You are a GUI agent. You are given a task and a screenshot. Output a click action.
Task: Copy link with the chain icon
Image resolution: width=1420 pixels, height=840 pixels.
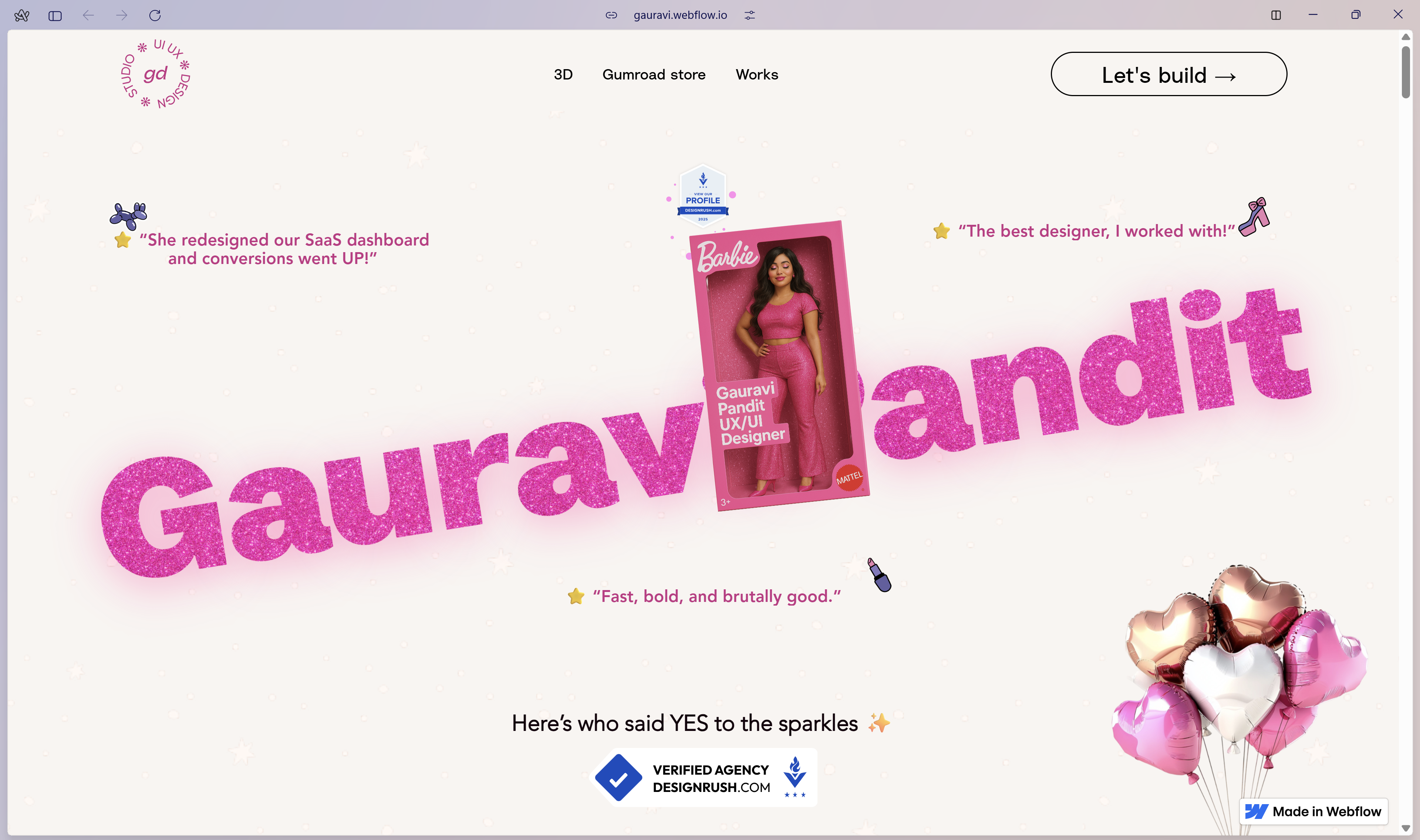point(611,15)
